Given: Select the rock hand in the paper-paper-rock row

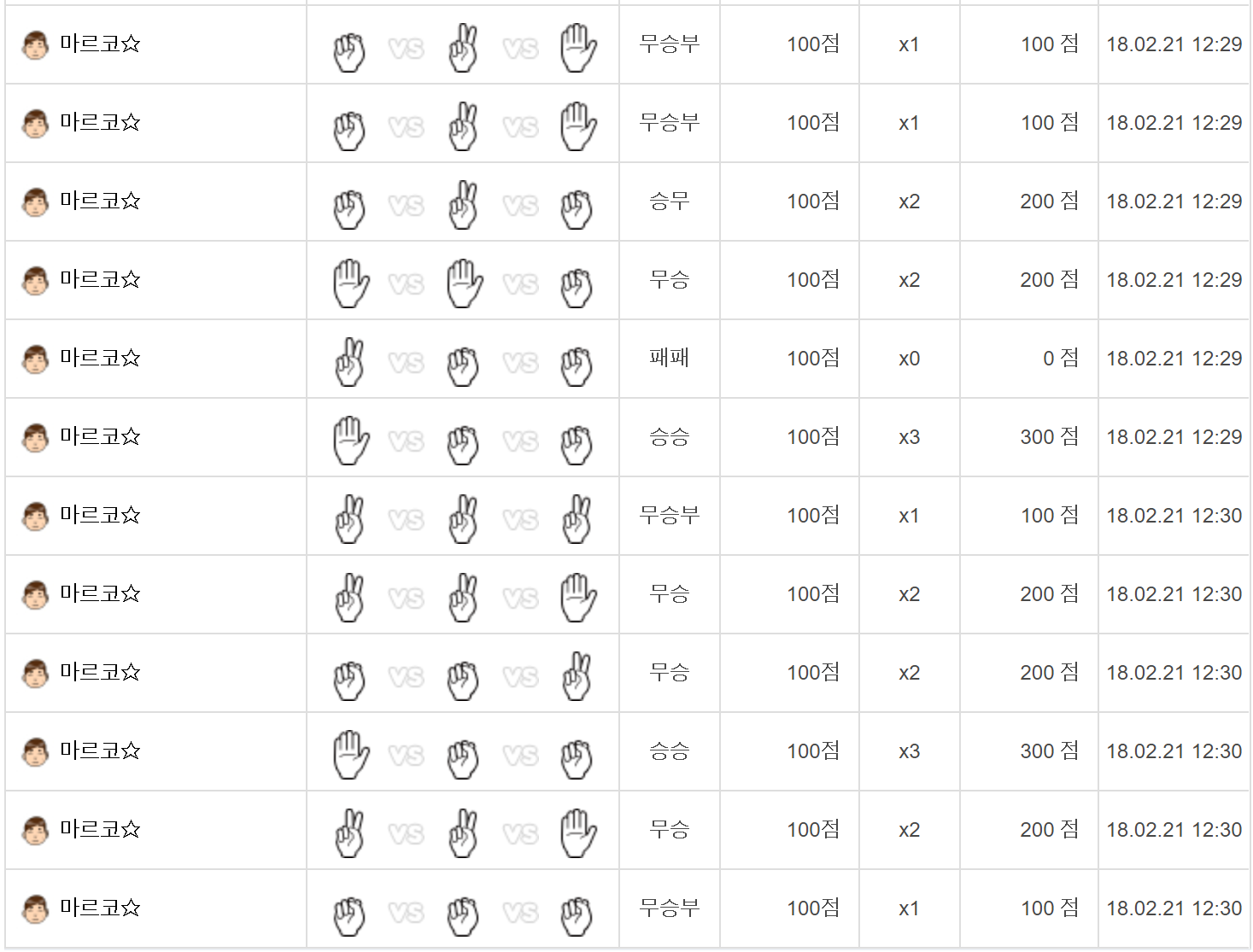Looking at the screenshot, I should tap(577, 286).
